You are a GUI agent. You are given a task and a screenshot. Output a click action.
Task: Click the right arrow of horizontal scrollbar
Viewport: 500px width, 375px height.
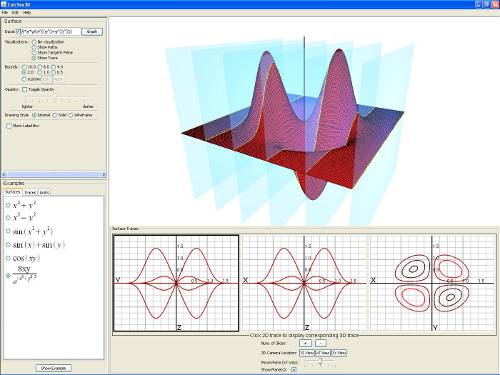coord(103,174)
